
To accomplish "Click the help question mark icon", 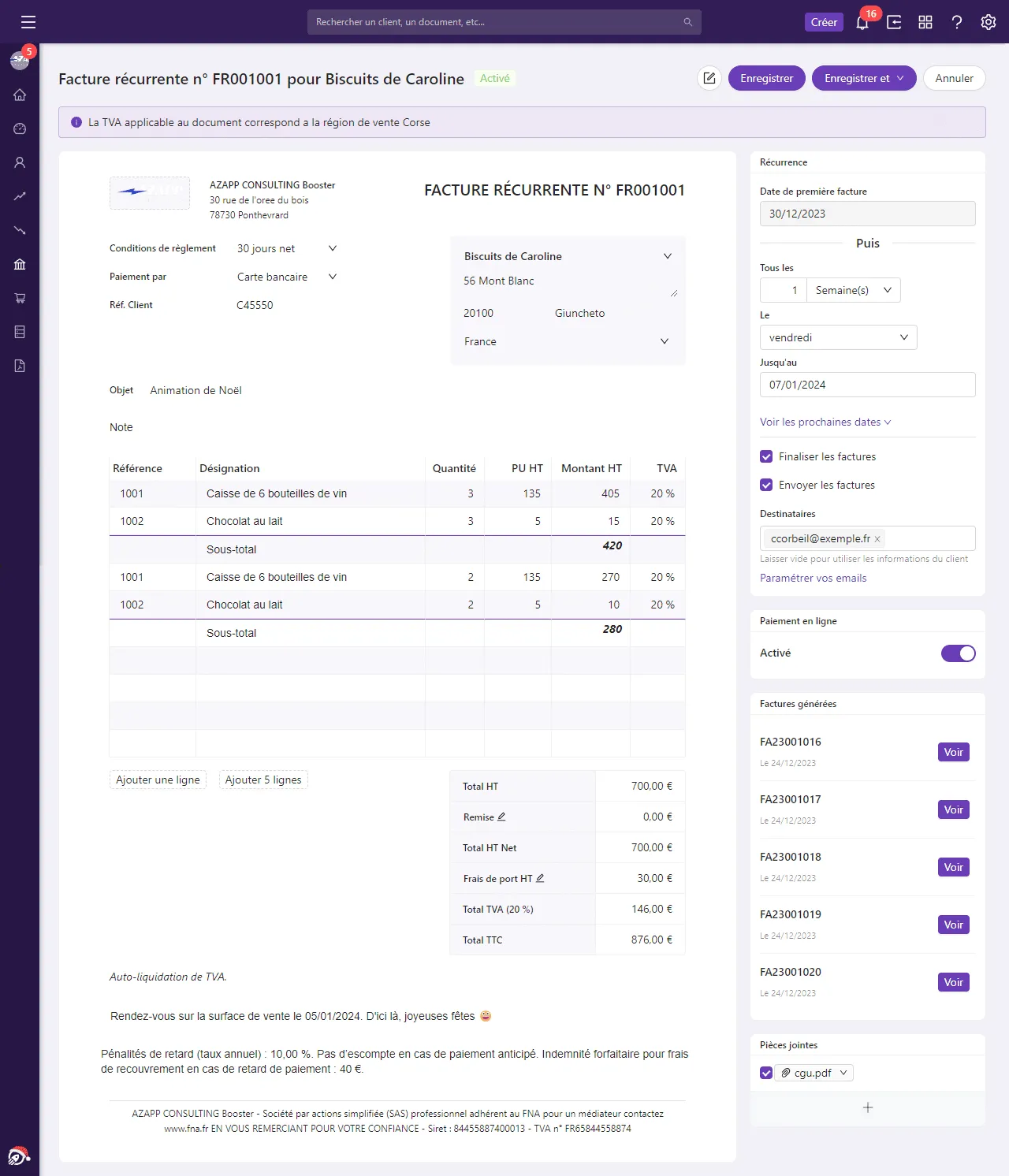I will 957,22.
